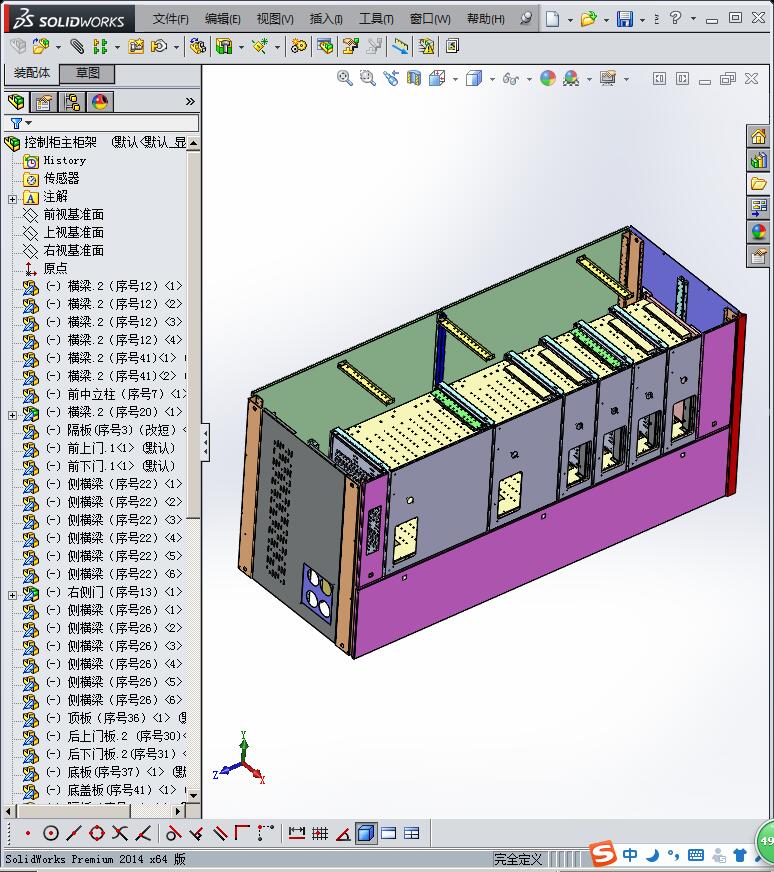The image size is (774, 872).
Task: Open the 窗口(W) menu
Action: pos(430,19)
